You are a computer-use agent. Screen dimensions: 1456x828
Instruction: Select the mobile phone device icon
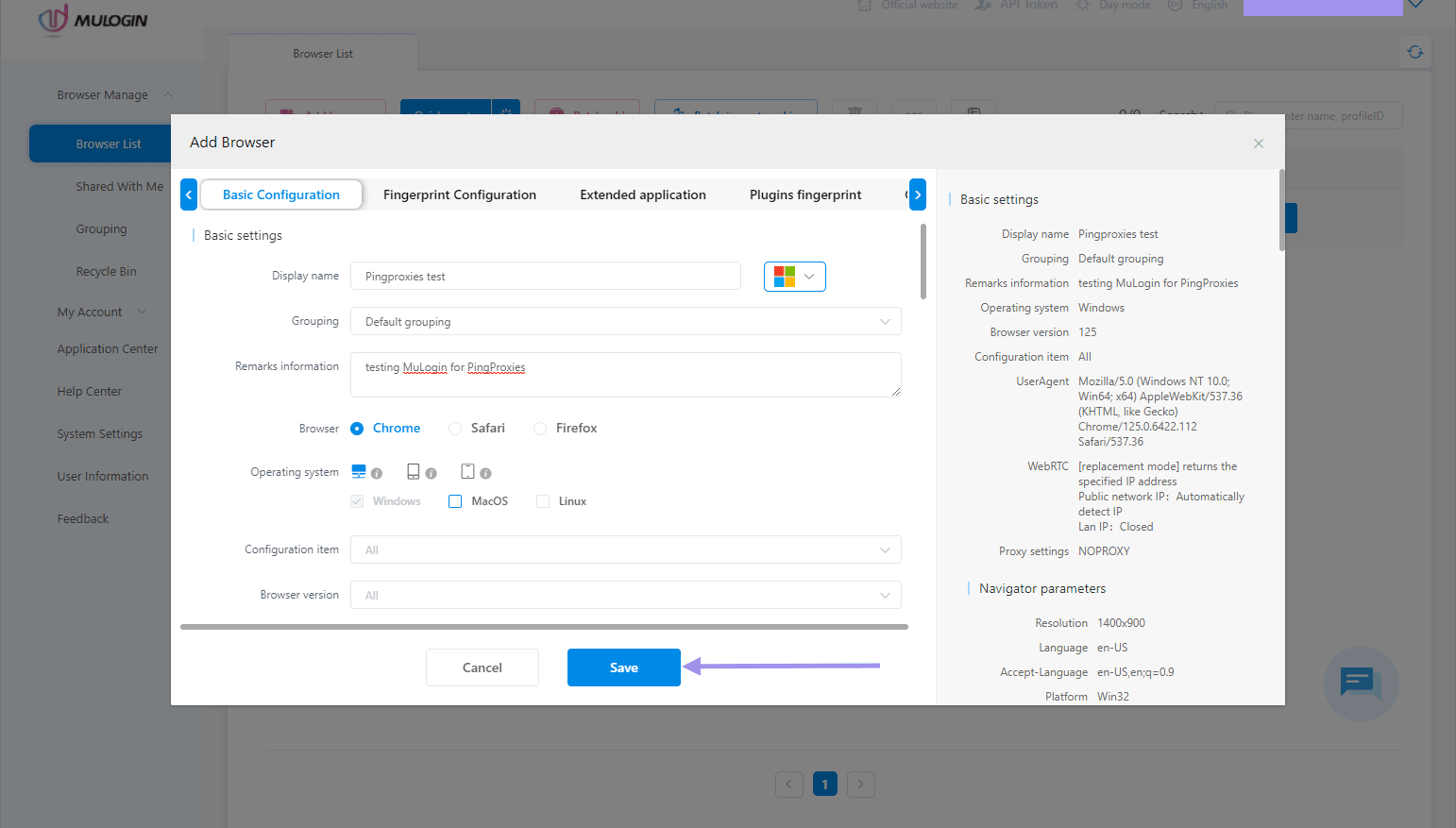467,471
